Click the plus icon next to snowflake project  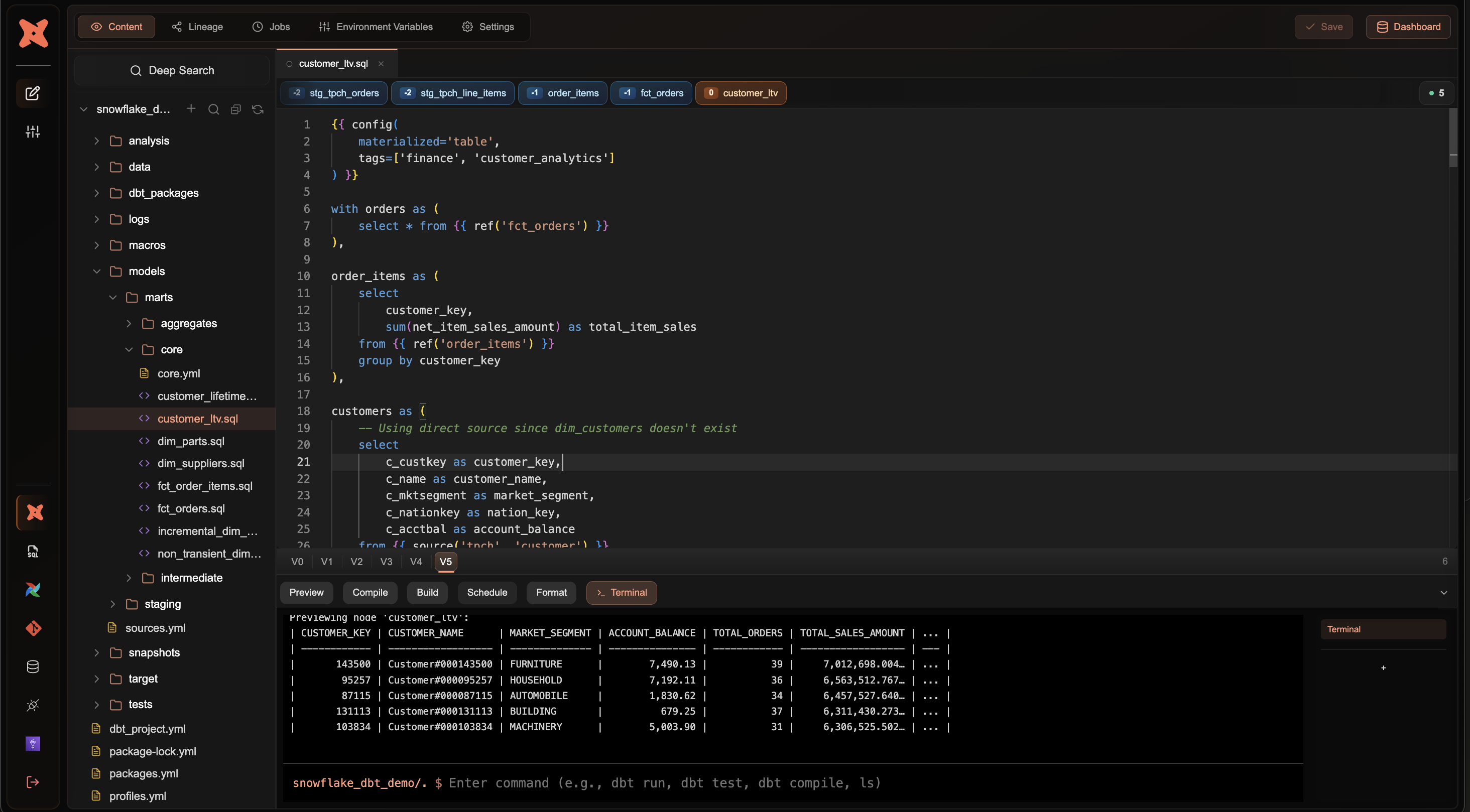tap(191, 108)
